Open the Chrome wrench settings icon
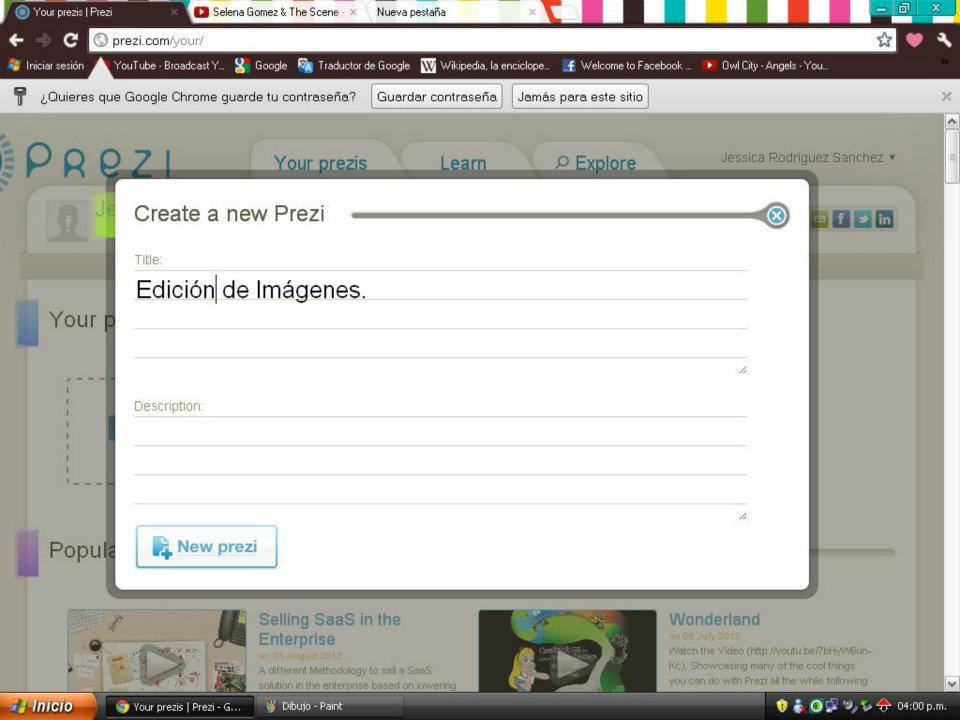Screen dimensions: 960x720 944,42
